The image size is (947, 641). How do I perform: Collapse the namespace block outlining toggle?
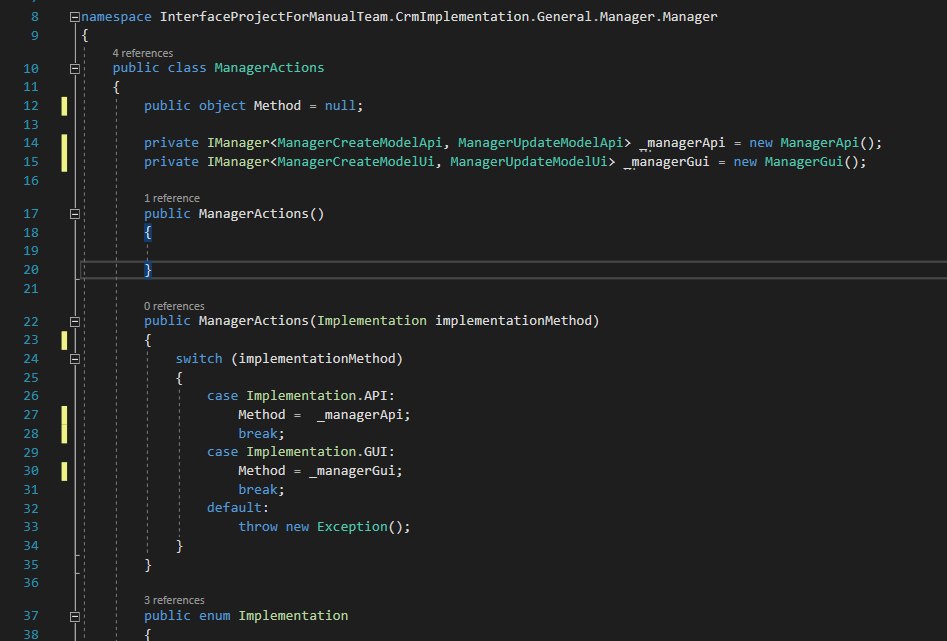pos(74,18)
